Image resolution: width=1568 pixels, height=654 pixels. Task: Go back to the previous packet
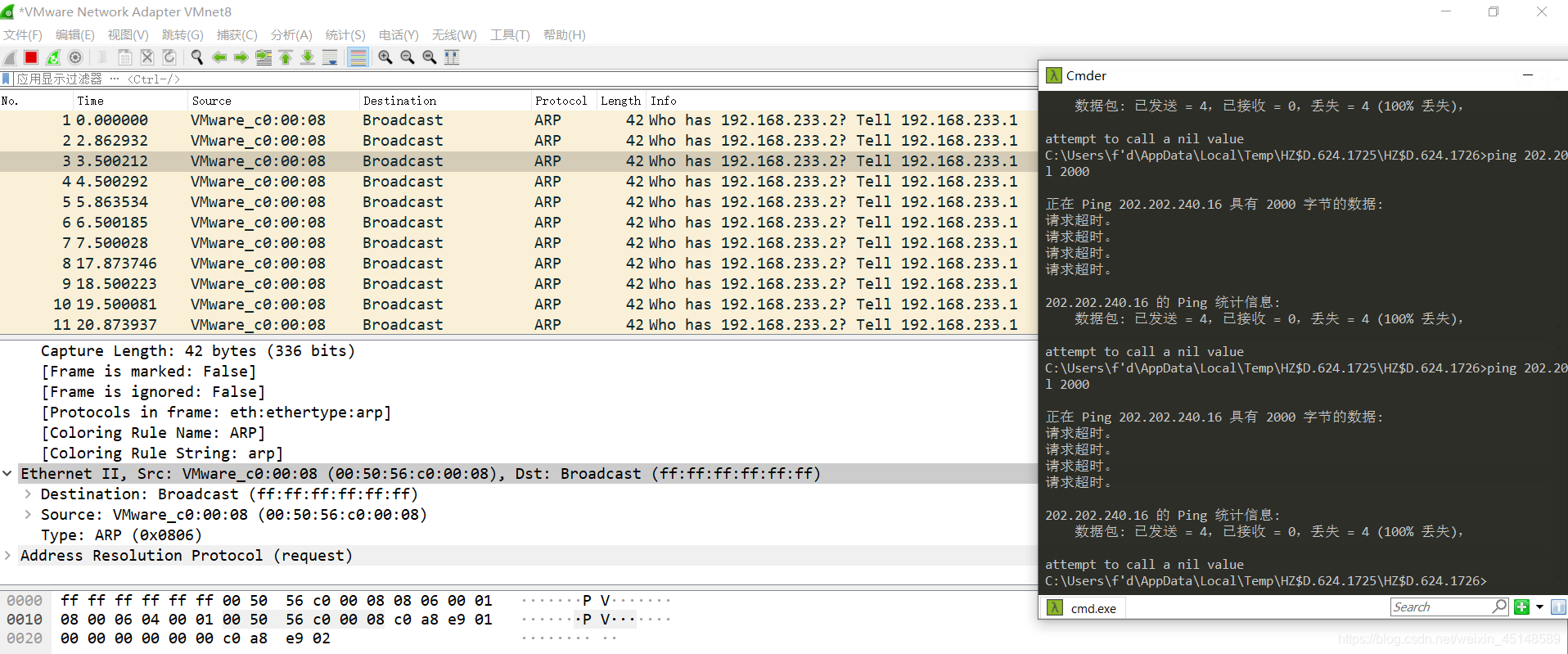[x=219, y=57]
